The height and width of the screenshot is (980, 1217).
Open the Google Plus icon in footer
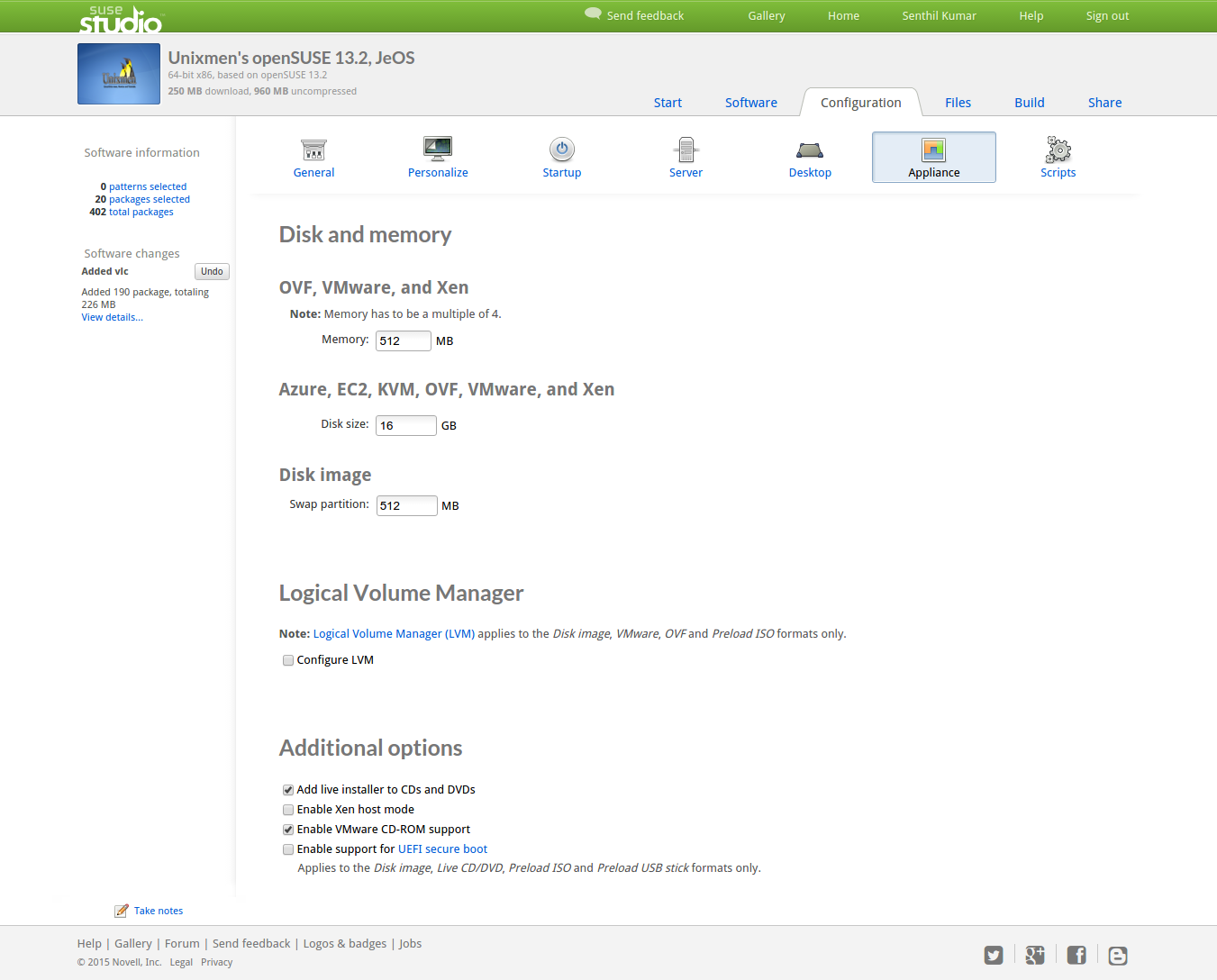click(x=1035, y=956)
